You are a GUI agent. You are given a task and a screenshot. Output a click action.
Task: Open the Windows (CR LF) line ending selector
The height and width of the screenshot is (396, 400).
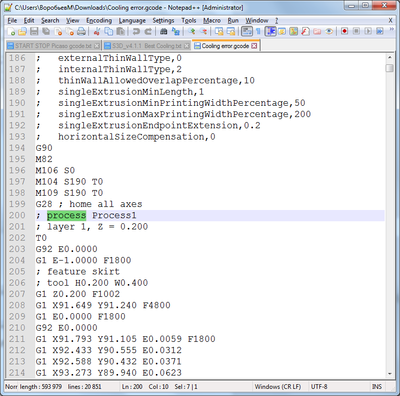point(278,387)
